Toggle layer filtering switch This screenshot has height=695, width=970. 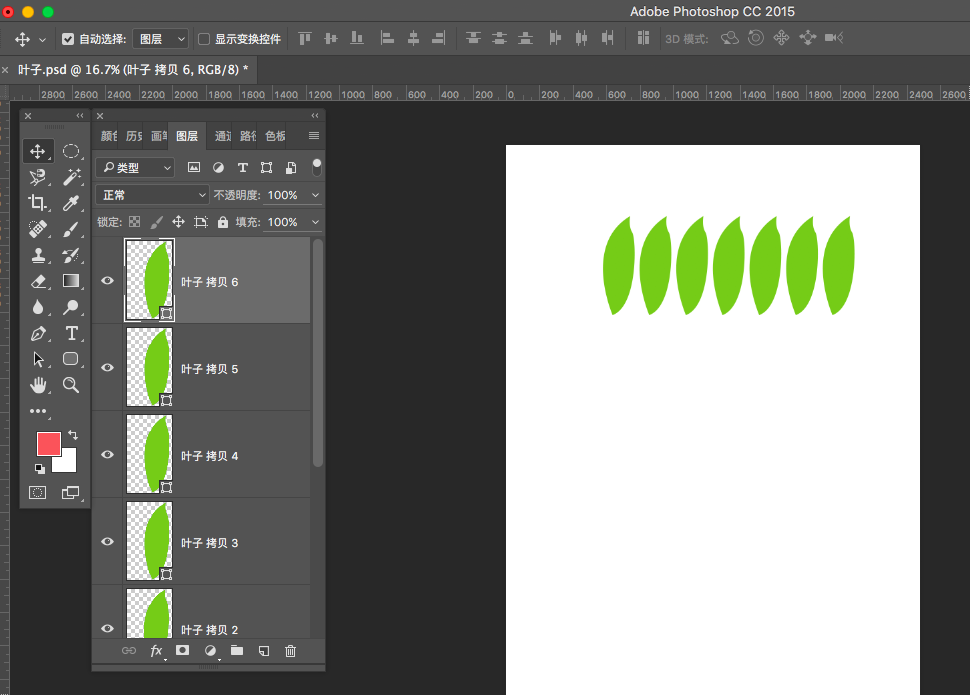317,167
